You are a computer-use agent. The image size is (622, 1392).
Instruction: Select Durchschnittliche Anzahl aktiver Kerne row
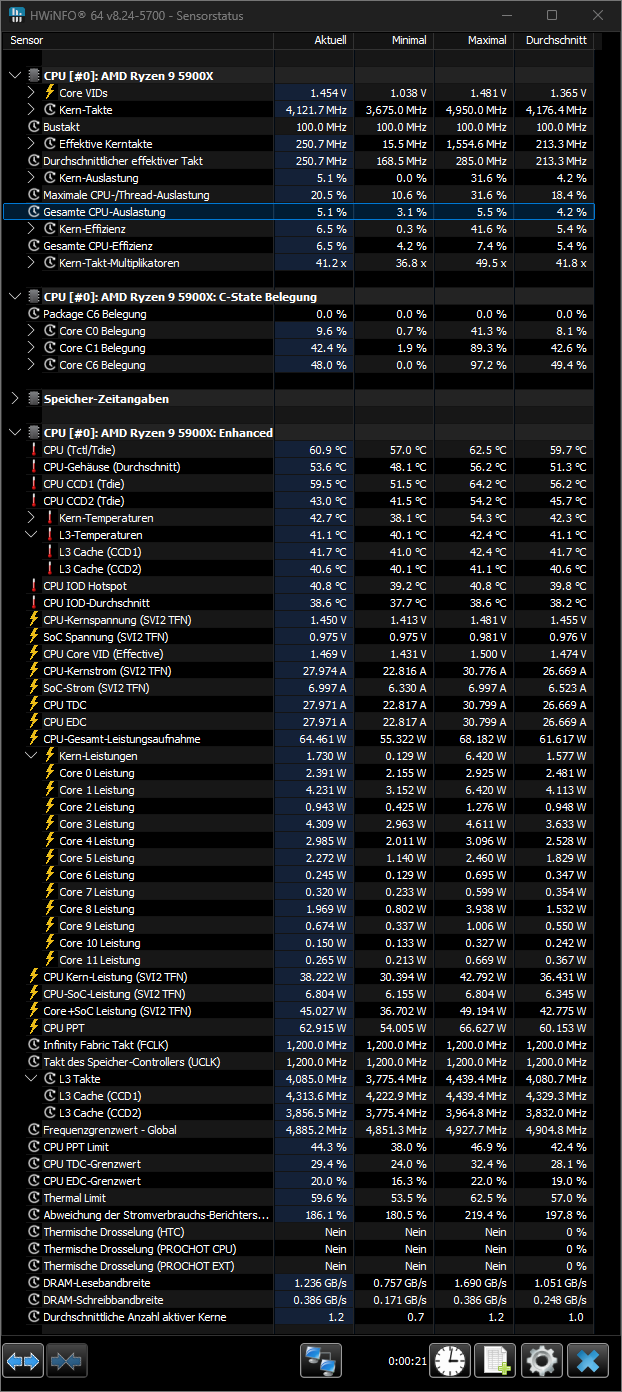[x=298, y=1317]
